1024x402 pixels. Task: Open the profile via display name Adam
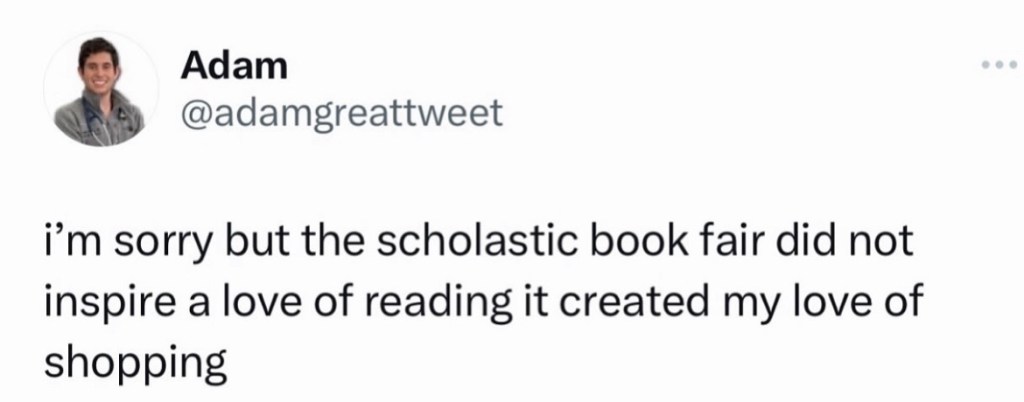pyautogui.click(x=235, y=67)
